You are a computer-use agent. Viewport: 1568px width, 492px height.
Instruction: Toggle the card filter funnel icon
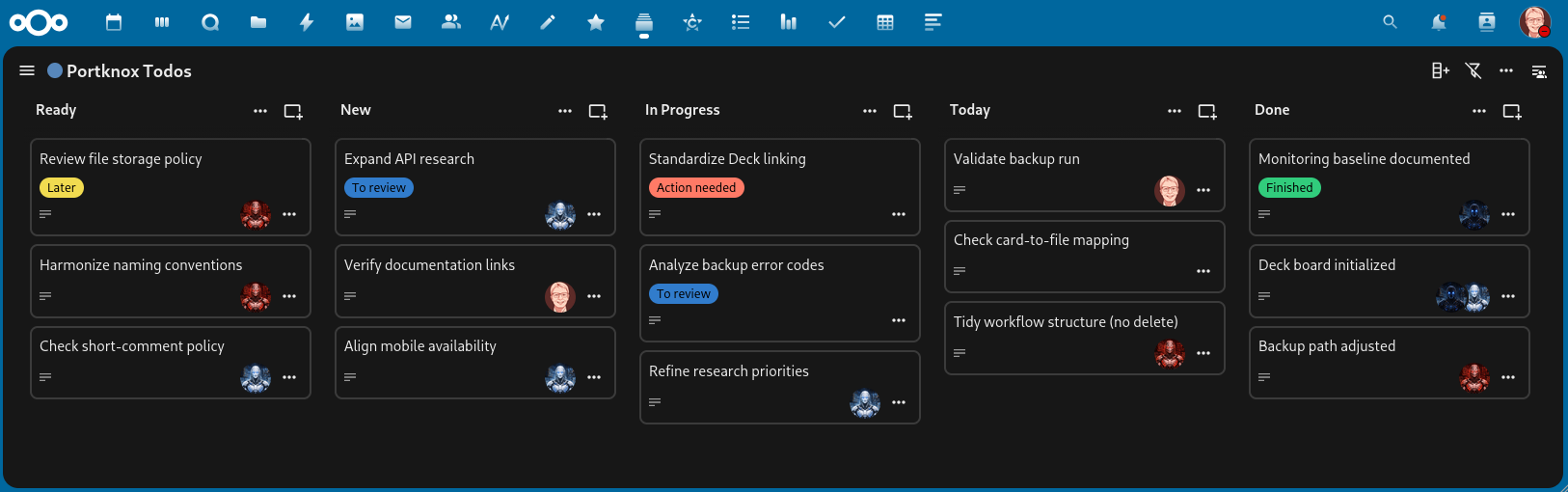[1473, 70]
